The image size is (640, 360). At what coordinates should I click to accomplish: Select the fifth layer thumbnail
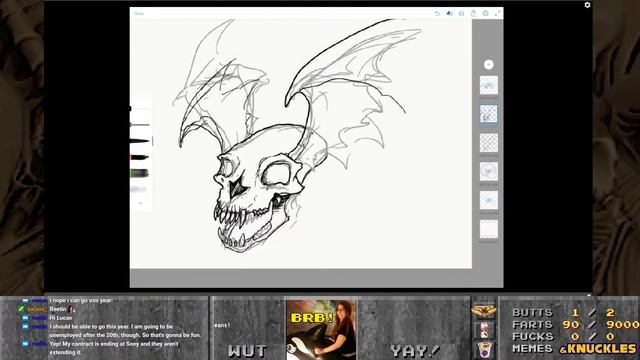coord(489,200)
